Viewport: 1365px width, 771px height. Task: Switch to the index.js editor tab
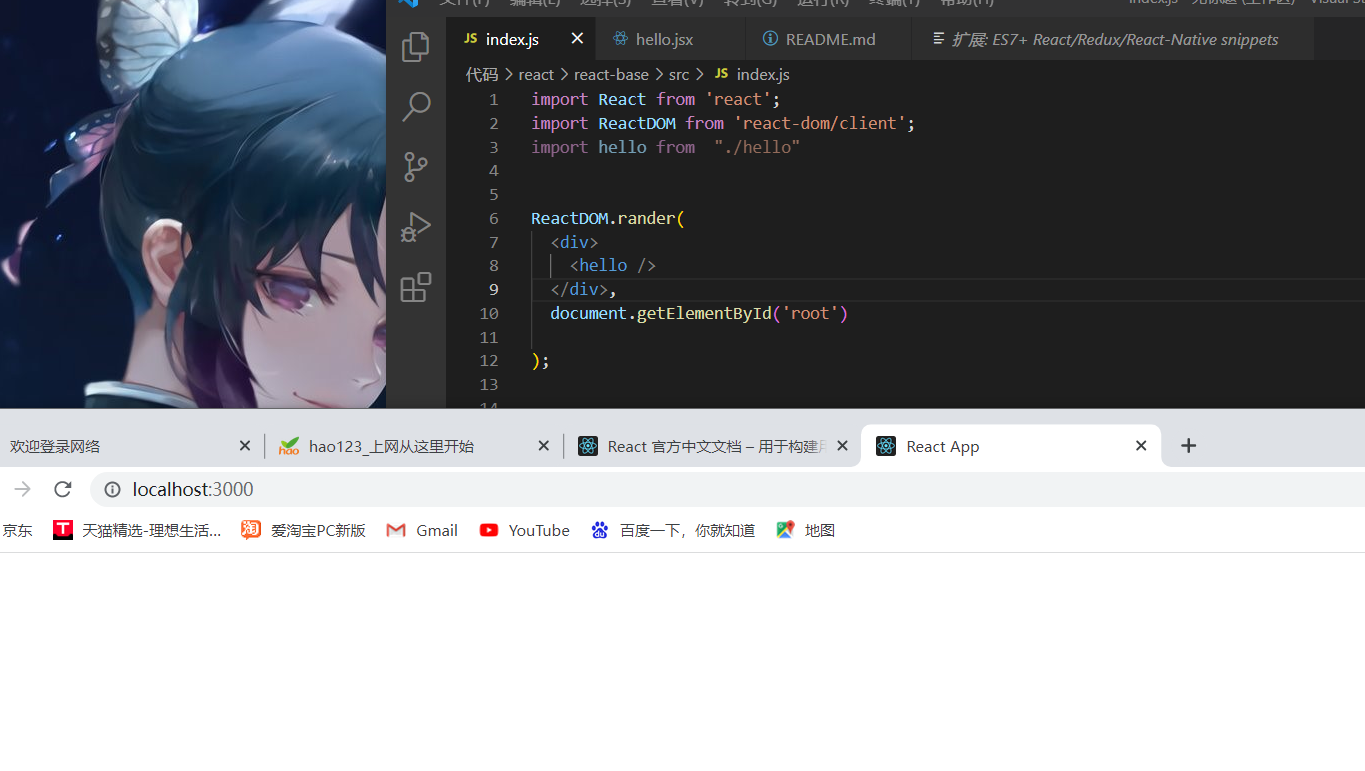tap(521, 39)
